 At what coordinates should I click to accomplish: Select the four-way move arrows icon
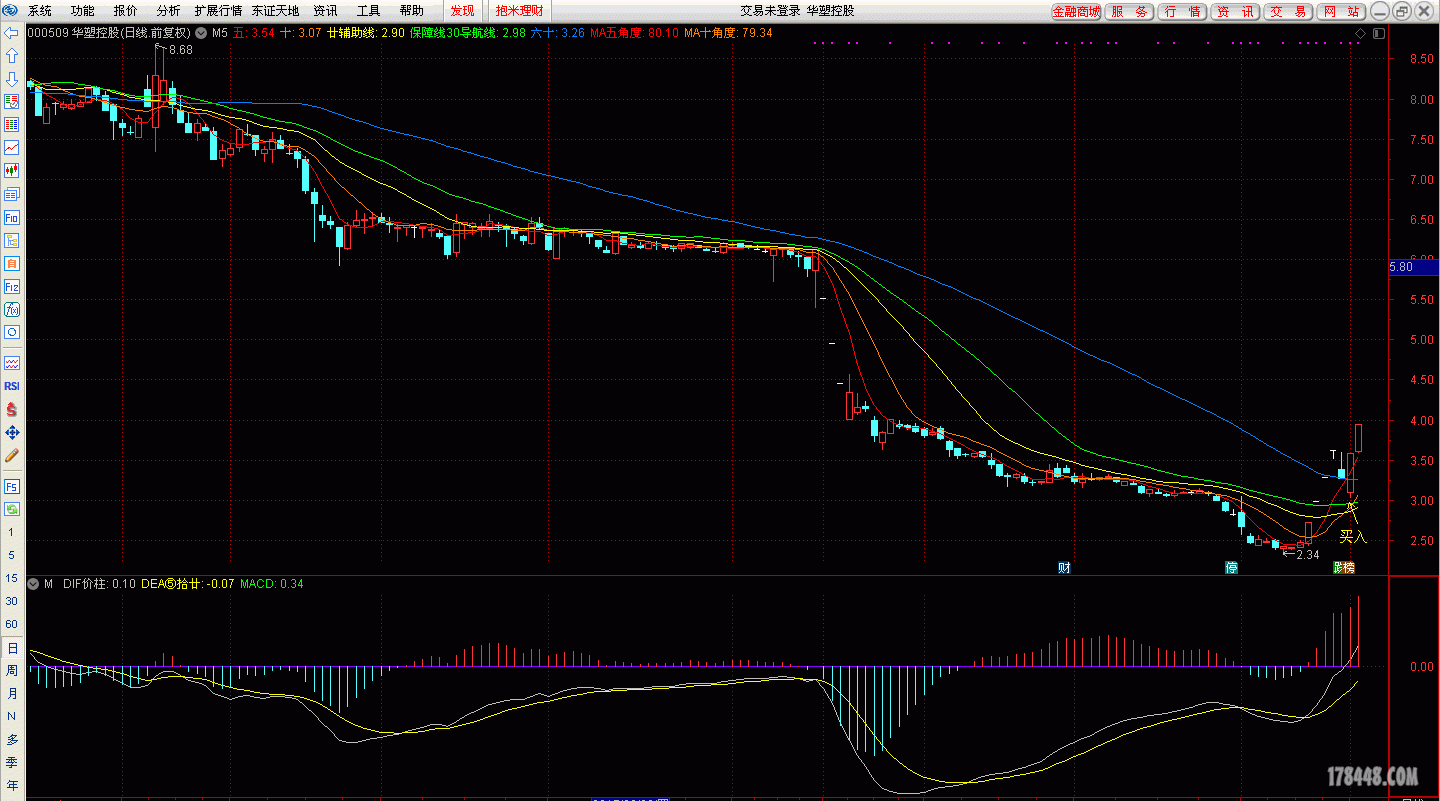(12, 432)
